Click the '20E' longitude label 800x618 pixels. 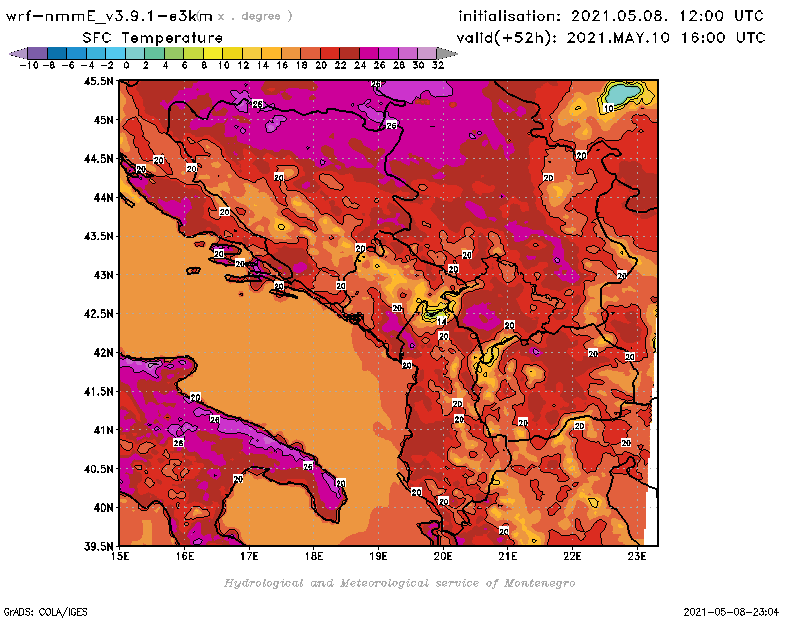[x=443, y=556]
